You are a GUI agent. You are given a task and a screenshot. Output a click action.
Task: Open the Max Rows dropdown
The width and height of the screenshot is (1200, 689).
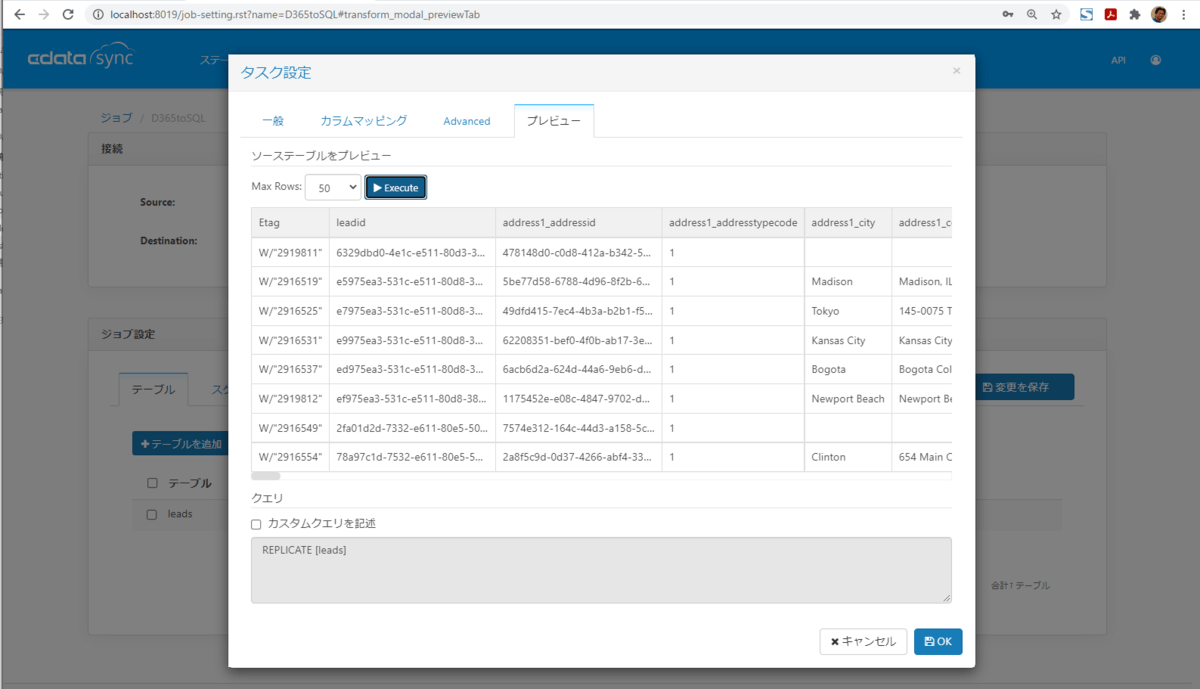point(333,187)
